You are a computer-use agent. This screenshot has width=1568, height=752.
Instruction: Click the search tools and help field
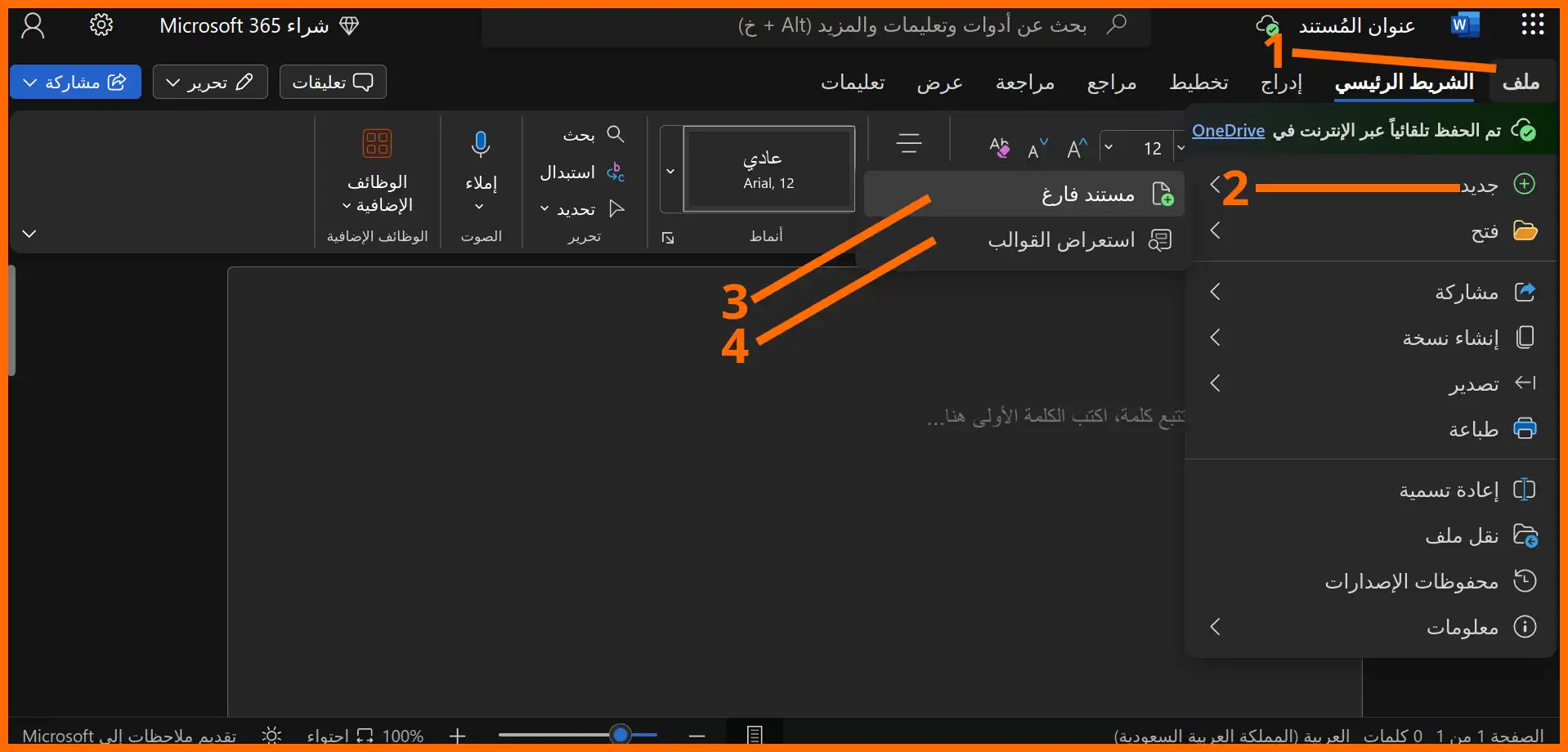(816, 26)
